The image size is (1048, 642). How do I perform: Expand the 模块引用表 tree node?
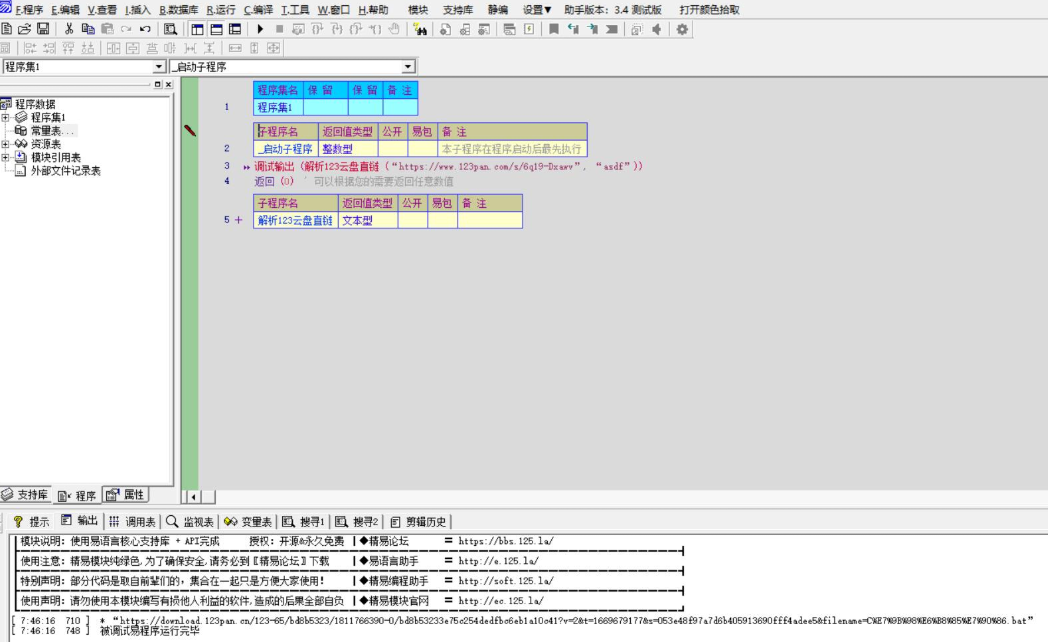[x=6, y=157]
